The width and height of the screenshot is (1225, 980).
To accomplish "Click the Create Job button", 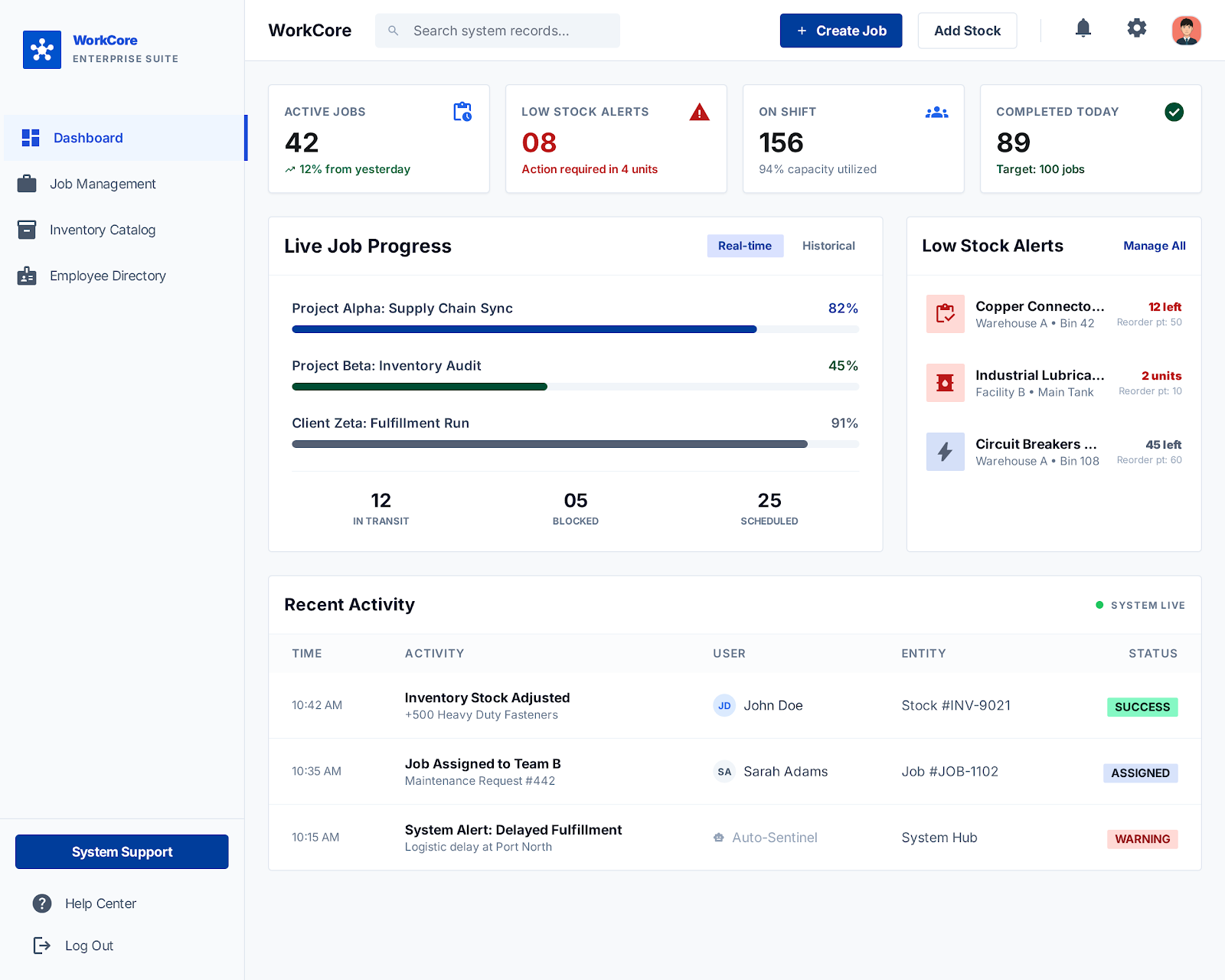I will pyautogui.click(x=841, y=31).
